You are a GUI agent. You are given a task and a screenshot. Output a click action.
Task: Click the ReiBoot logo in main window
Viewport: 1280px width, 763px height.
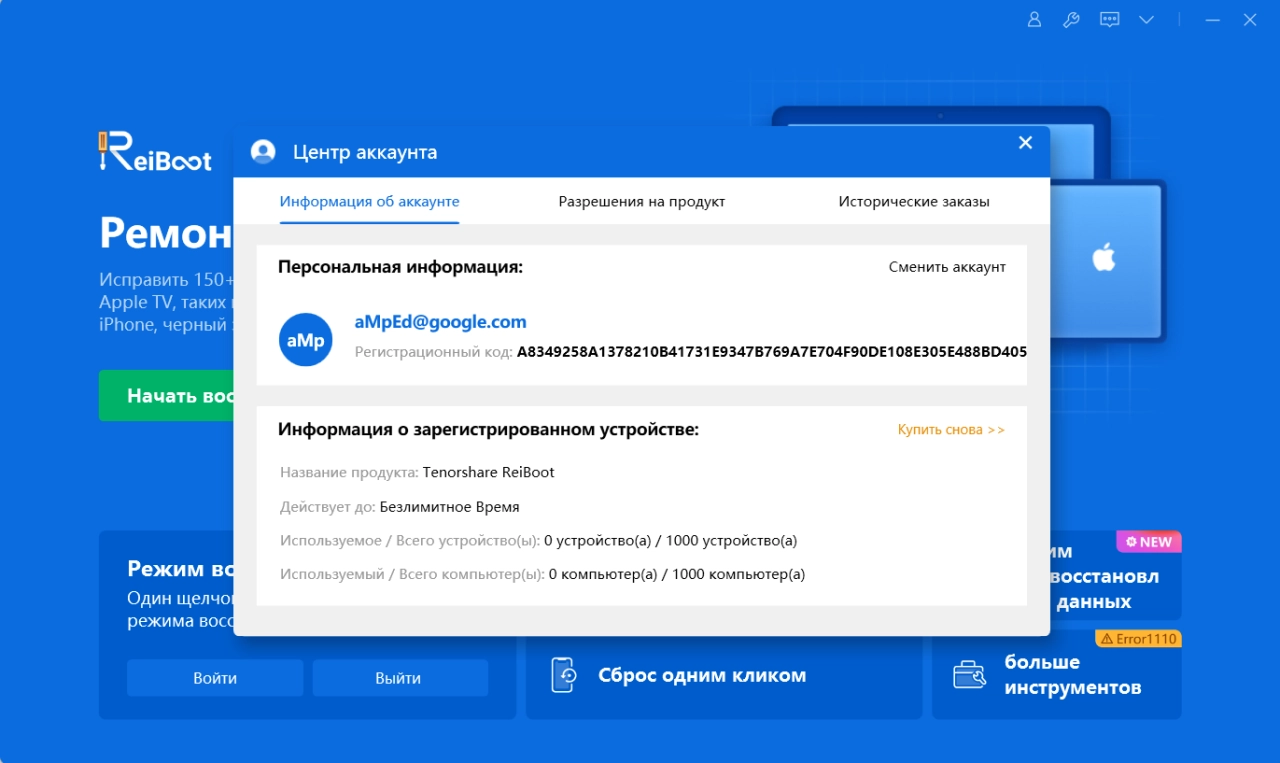point(155,152)
